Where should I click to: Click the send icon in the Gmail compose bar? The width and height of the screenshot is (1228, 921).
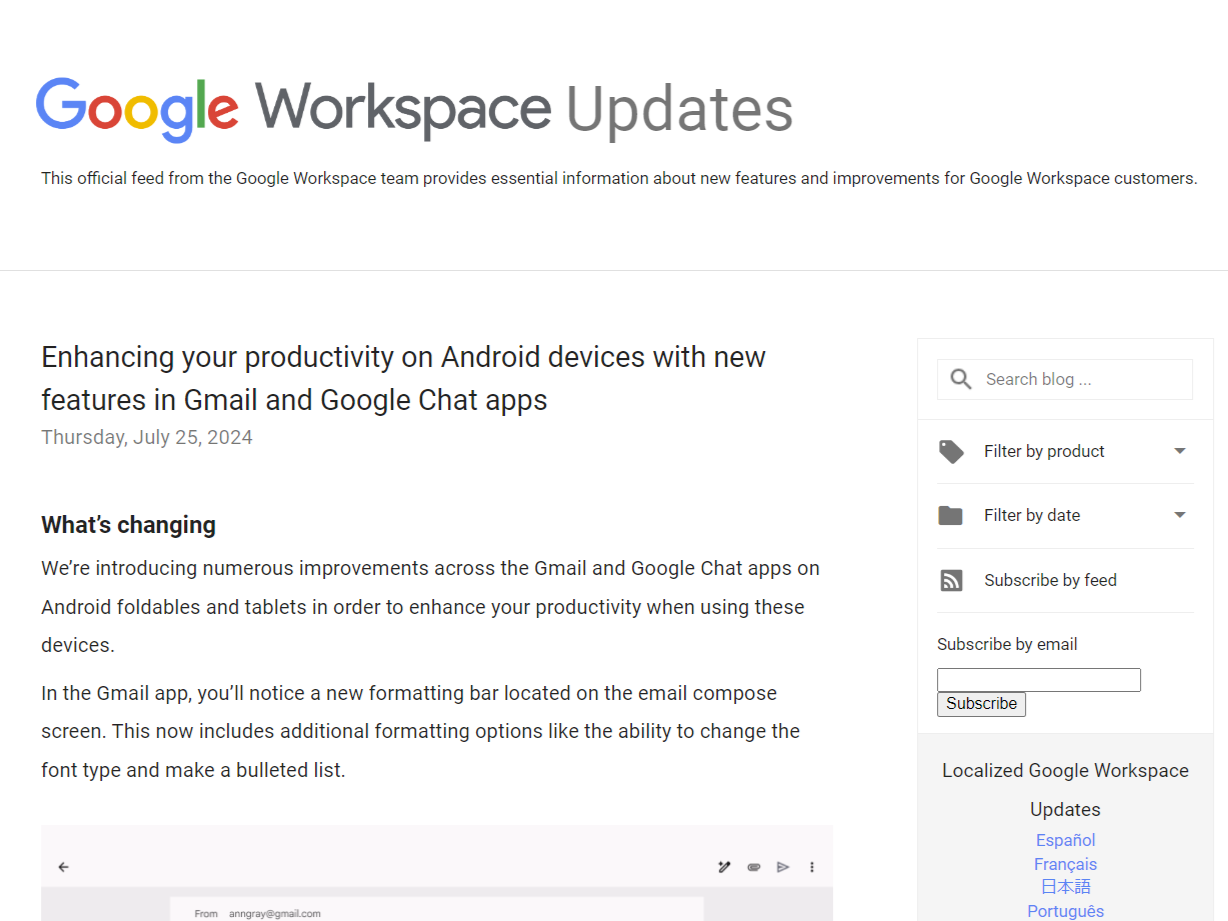click(783, 867)
